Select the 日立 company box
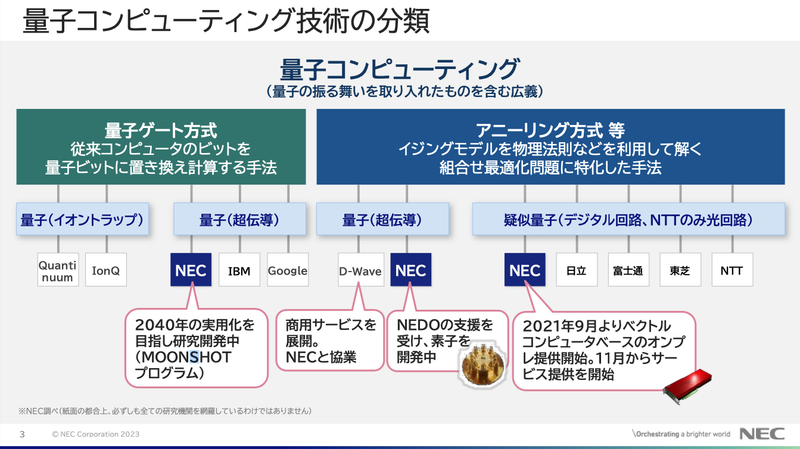The image size is (800, 449). [577, 270]
